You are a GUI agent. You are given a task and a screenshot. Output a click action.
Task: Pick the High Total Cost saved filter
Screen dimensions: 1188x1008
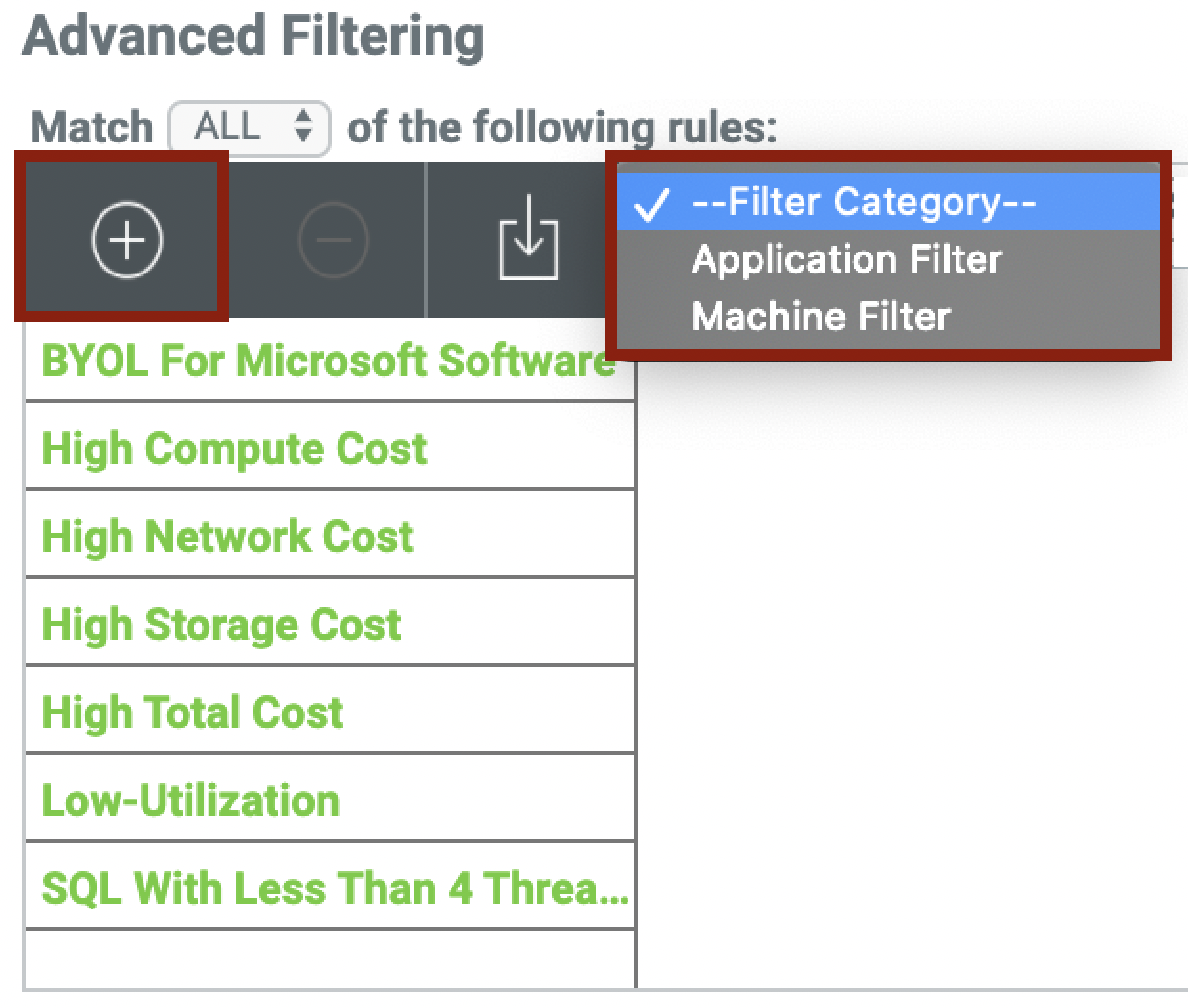pos(192,712)
